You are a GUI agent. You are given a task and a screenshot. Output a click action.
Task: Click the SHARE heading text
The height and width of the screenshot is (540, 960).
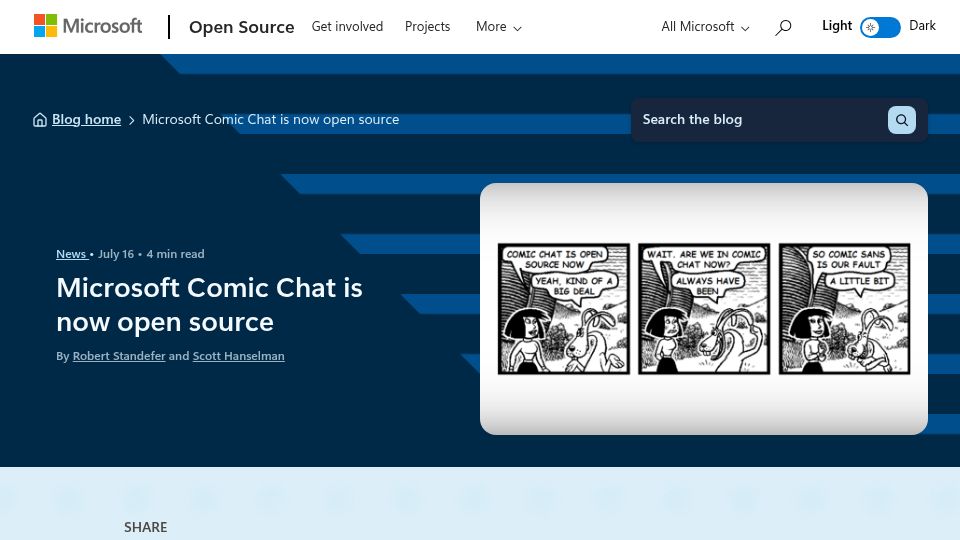pos(146,527)
